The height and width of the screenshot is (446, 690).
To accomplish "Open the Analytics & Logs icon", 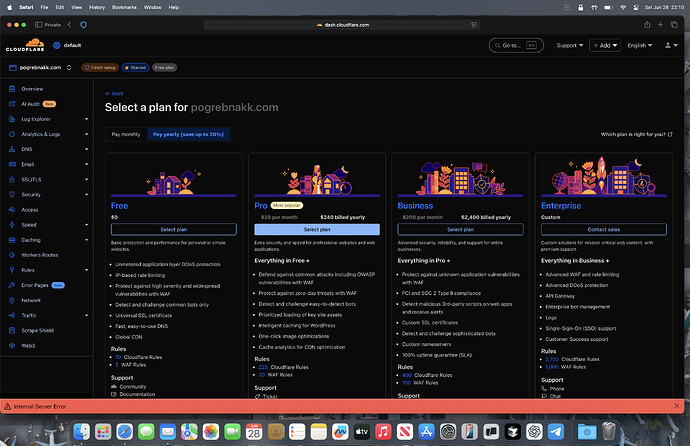I will [12, 134].
